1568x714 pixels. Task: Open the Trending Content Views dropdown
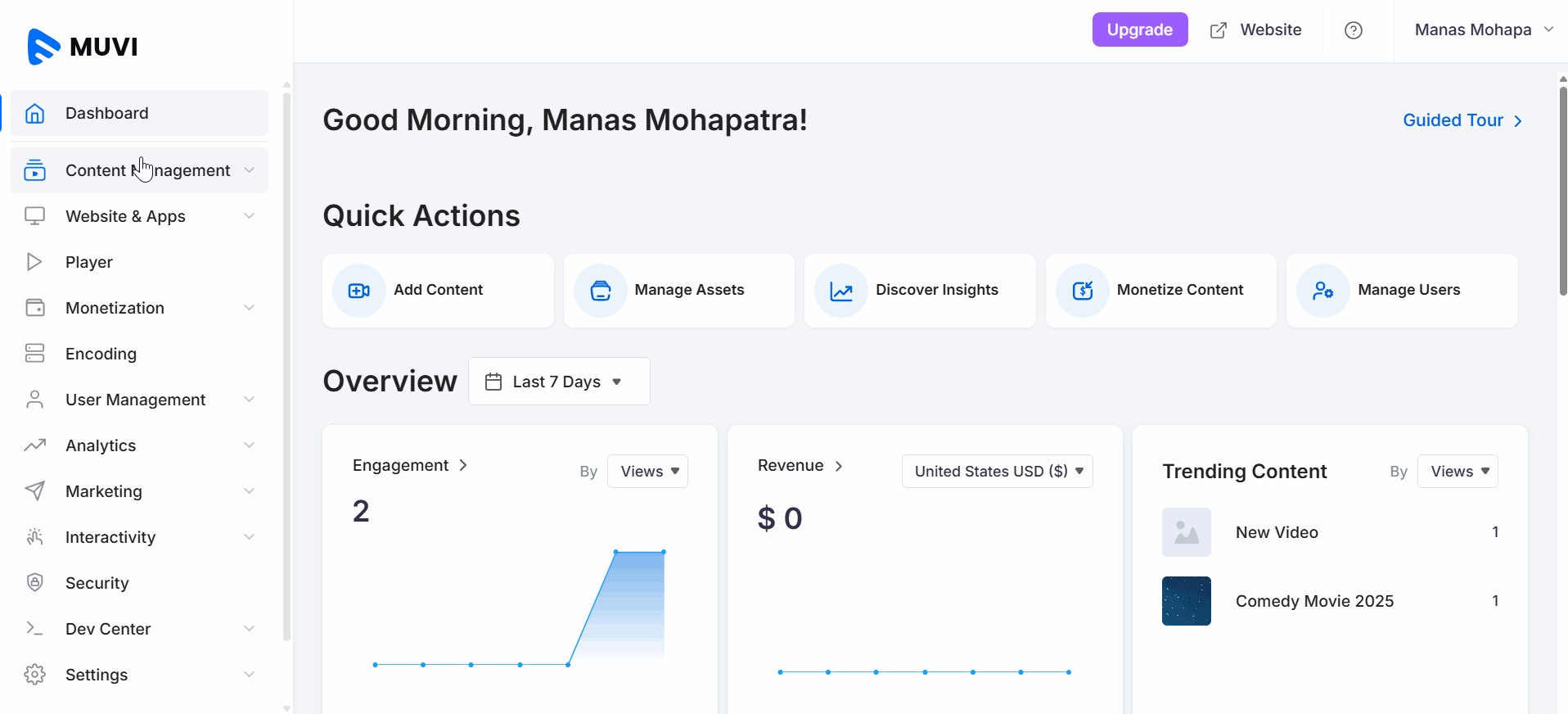1458,472
